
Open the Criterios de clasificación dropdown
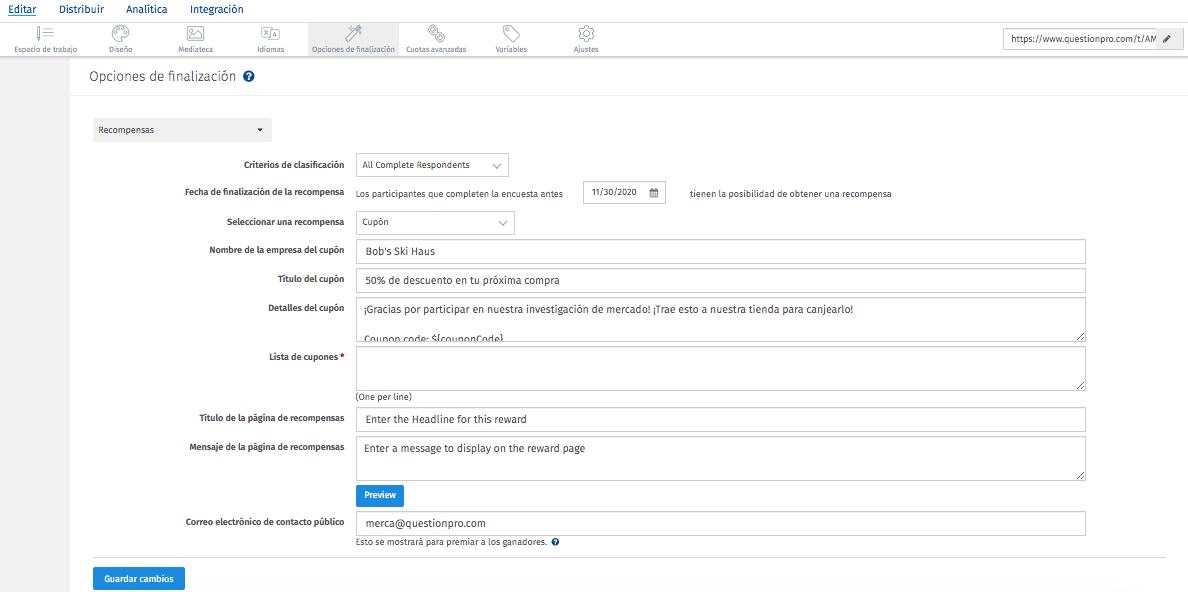(x=432, y=165)
